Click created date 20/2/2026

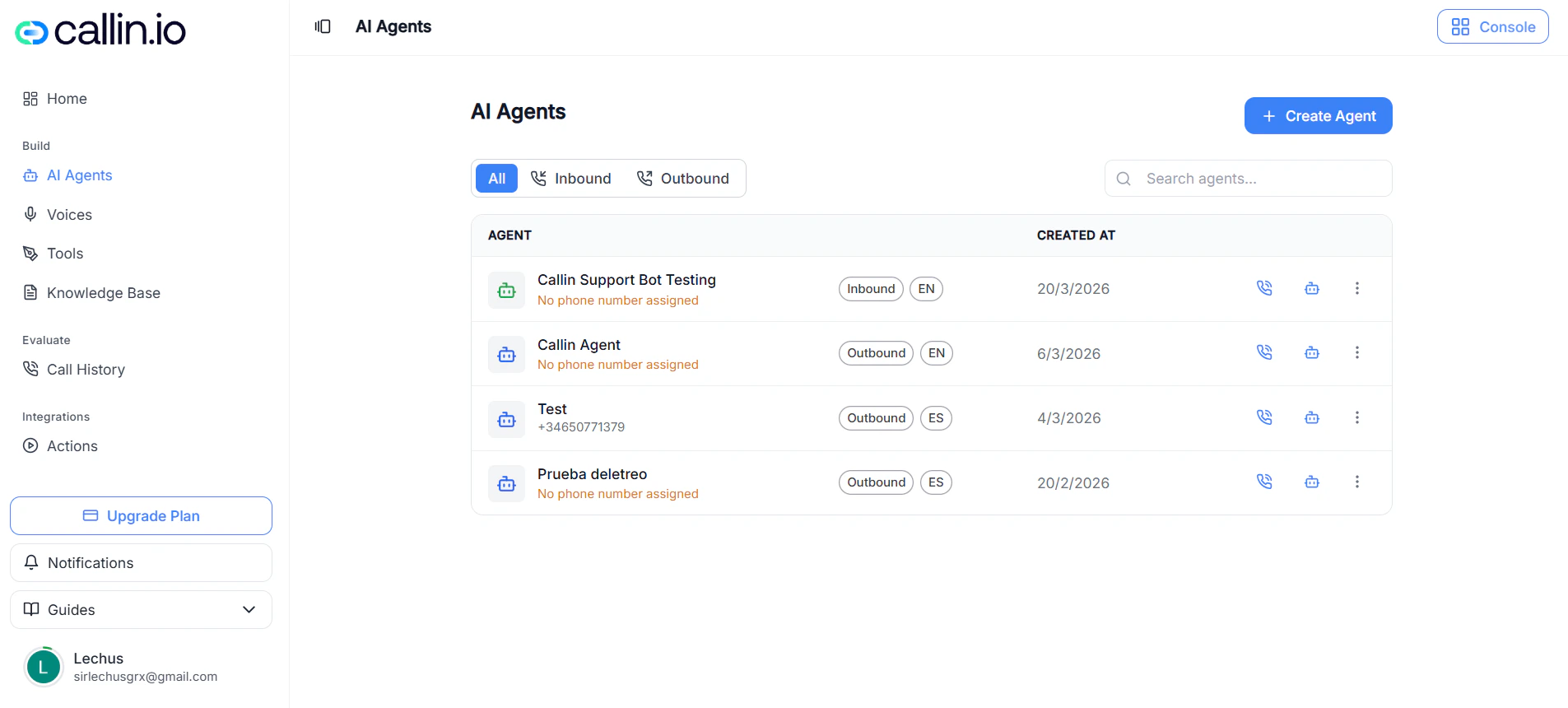[x=1073, y=483]
